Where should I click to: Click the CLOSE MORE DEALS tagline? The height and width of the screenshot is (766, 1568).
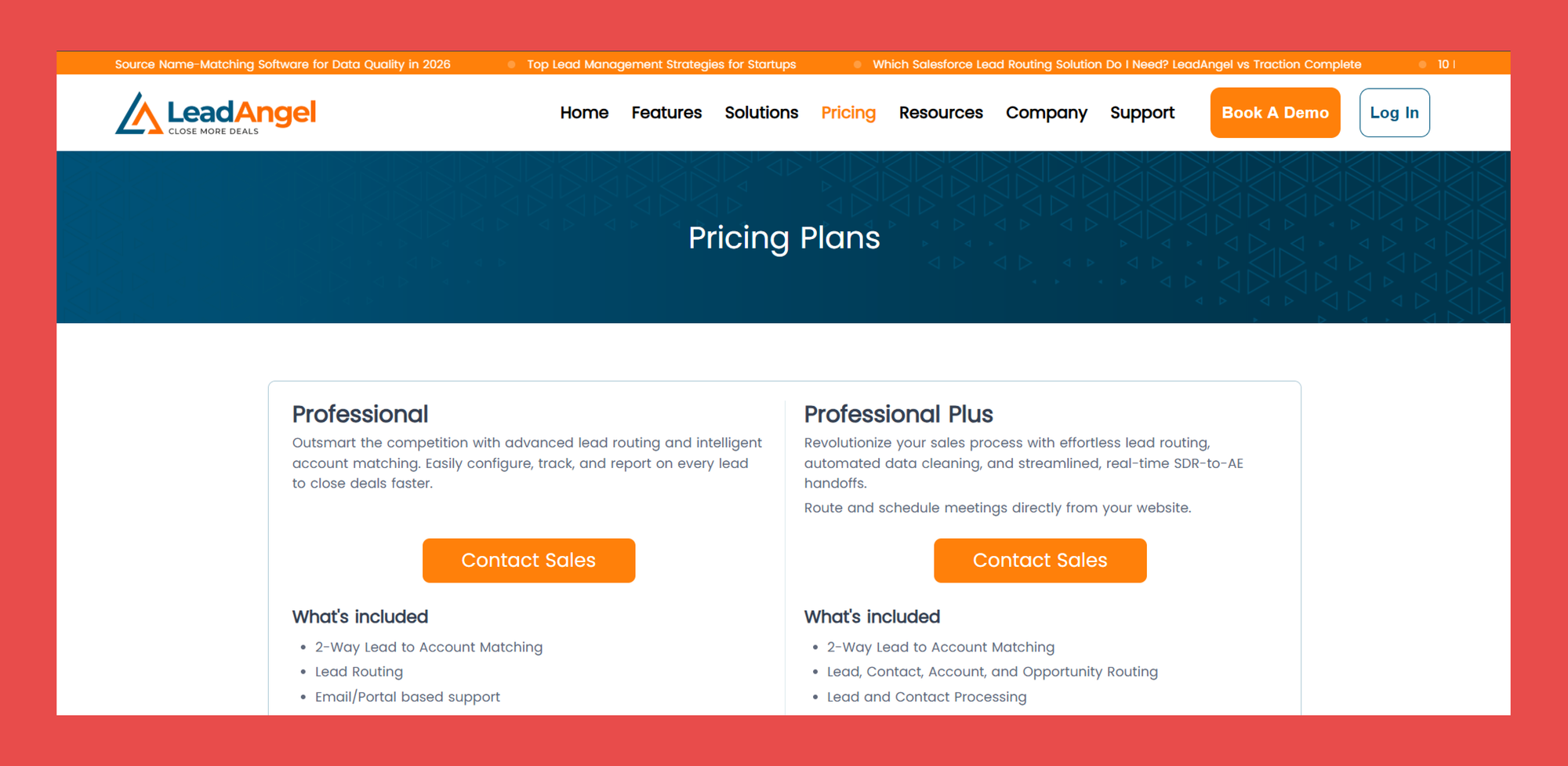(212, 131)
